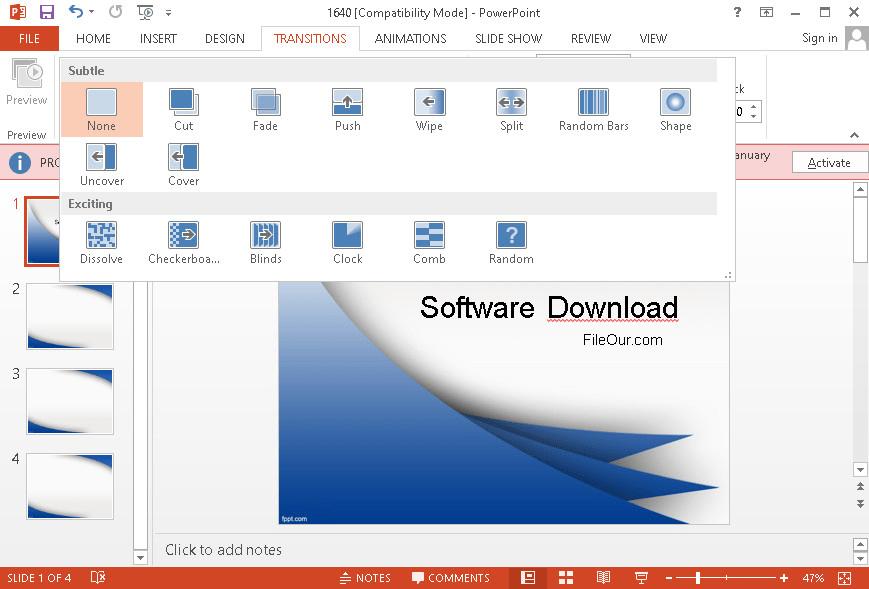Switch to the ANIMATIONS tab

[410, 38]
